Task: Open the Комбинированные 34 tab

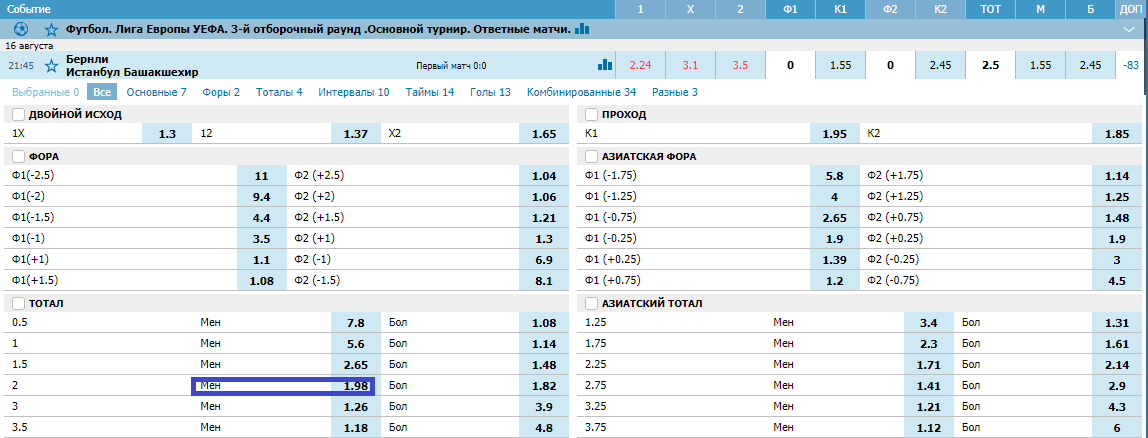Action: (x=581, y=92)
